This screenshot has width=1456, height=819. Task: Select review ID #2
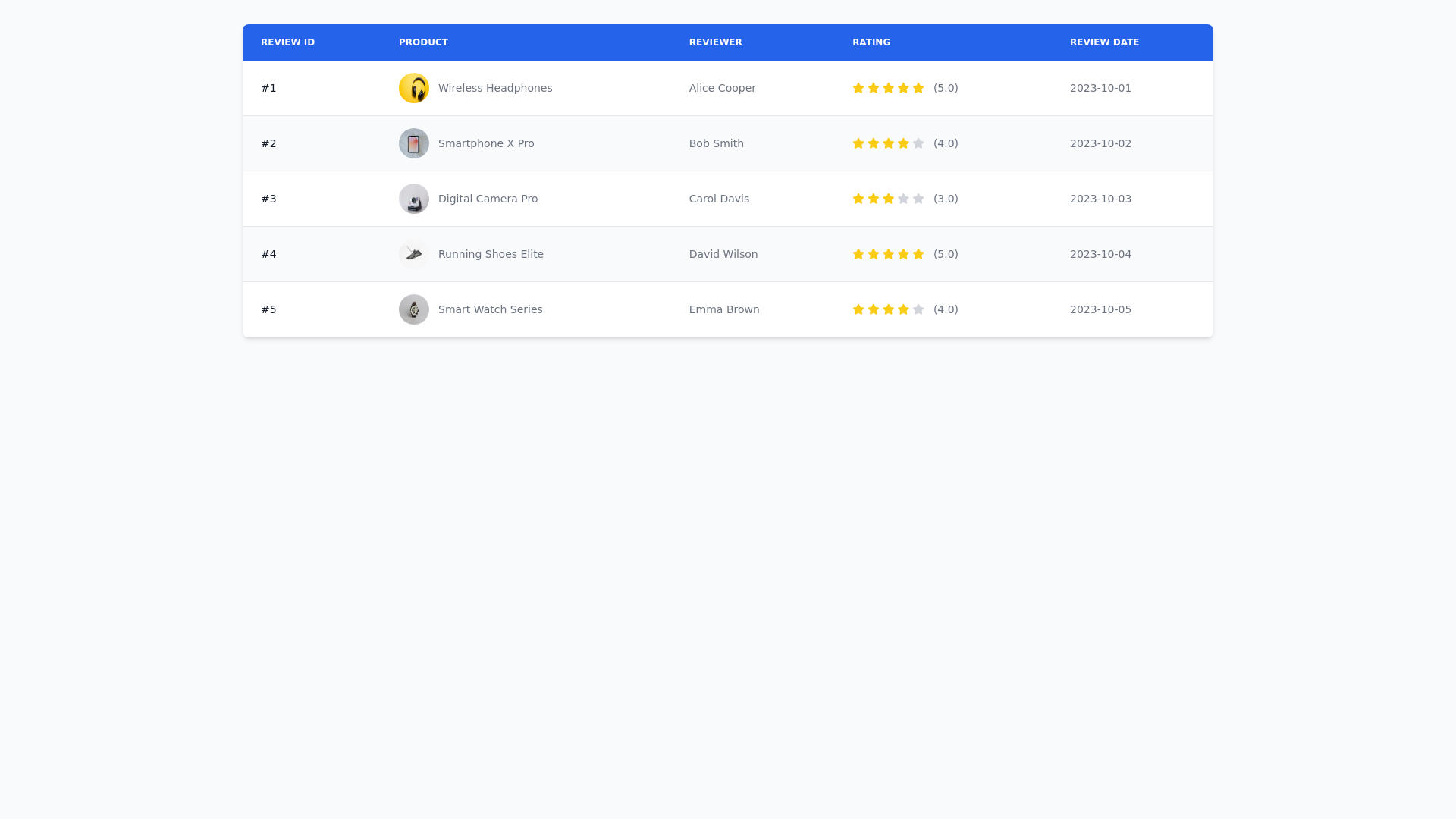pos(268,143)
